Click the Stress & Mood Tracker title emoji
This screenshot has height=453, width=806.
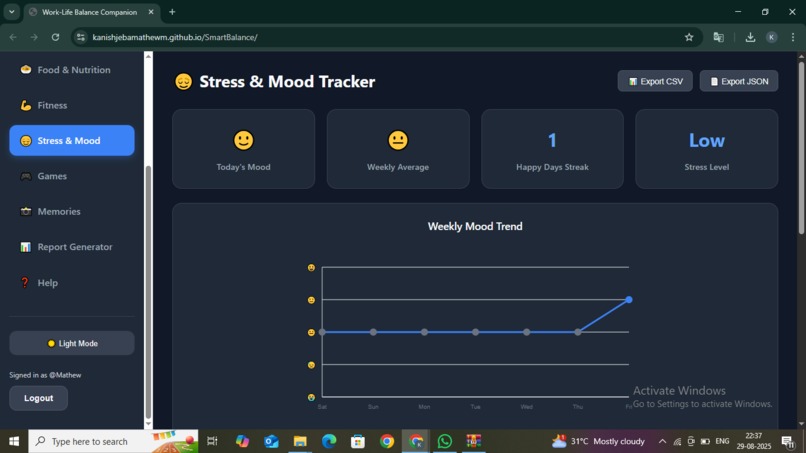point(184,81)
